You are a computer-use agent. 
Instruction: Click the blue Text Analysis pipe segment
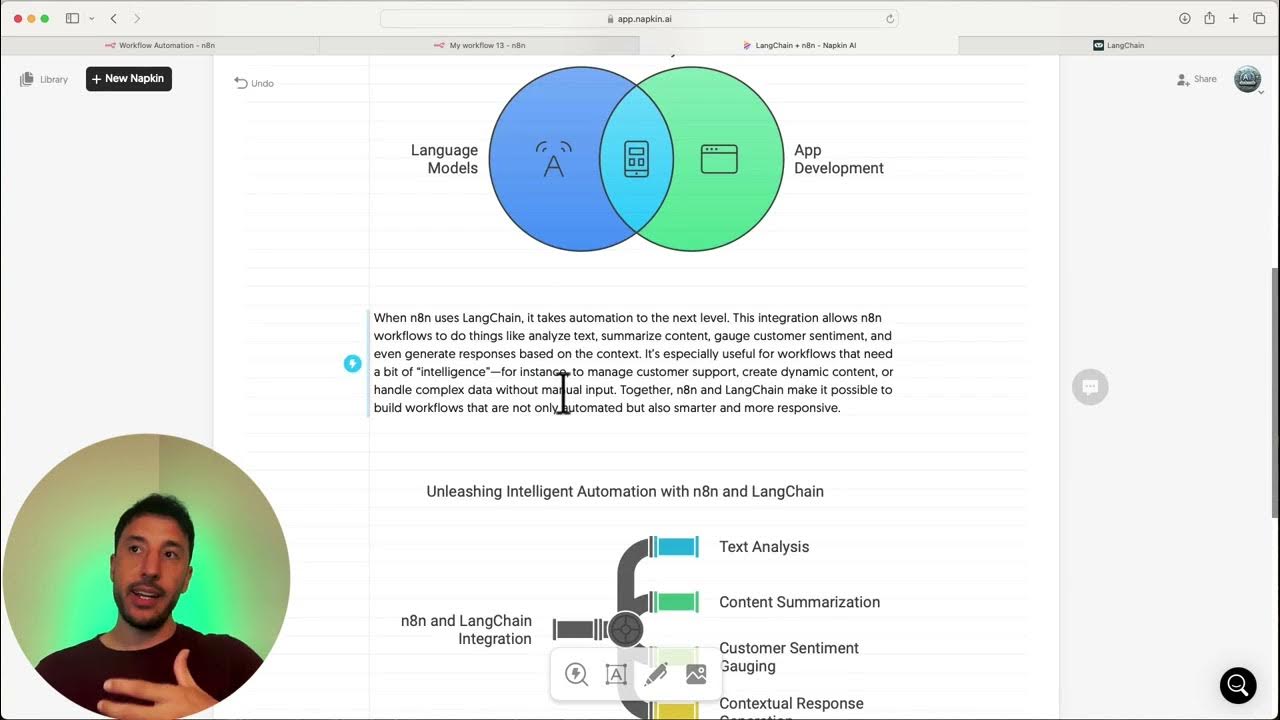675,546
